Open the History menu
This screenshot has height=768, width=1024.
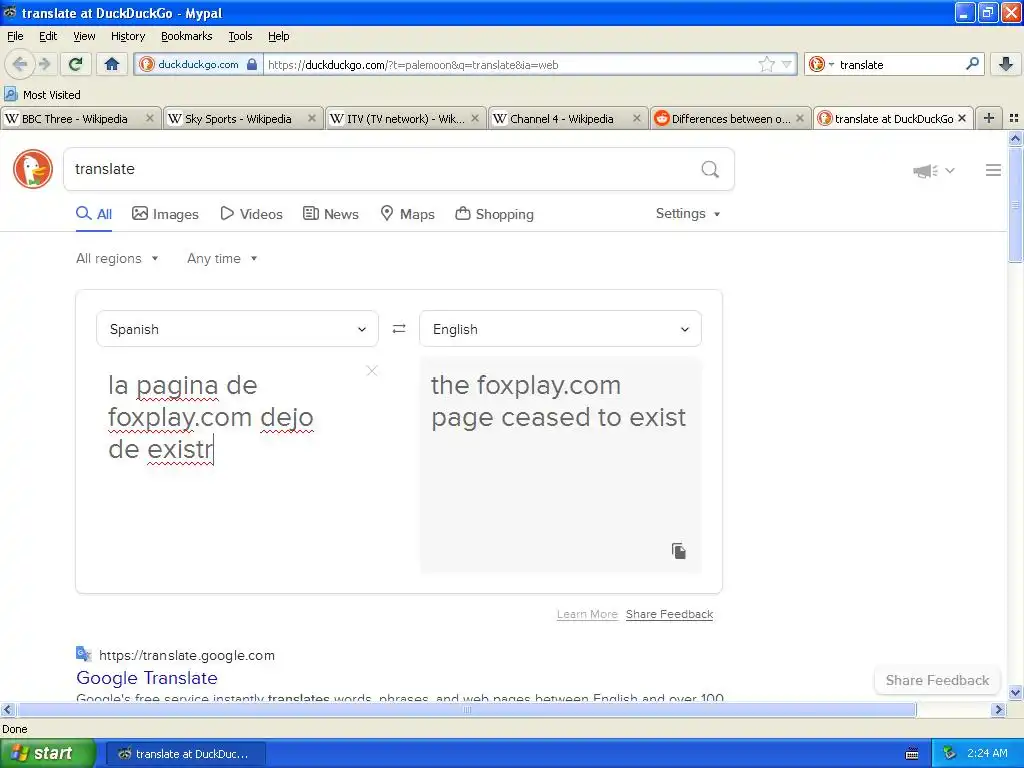(x=128, y=36)
